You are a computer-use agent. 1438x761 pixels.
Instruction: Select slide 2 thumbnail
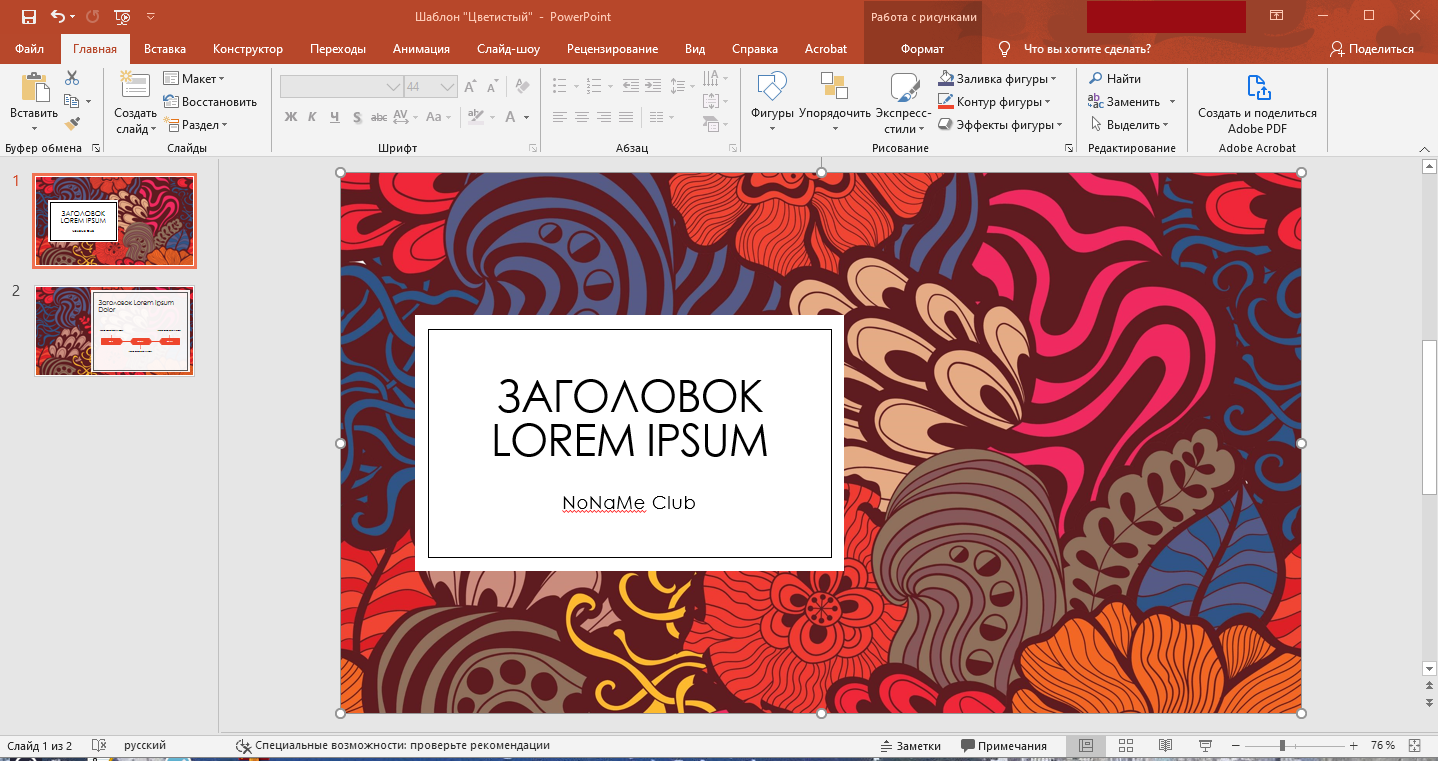[x=113, y=330]
